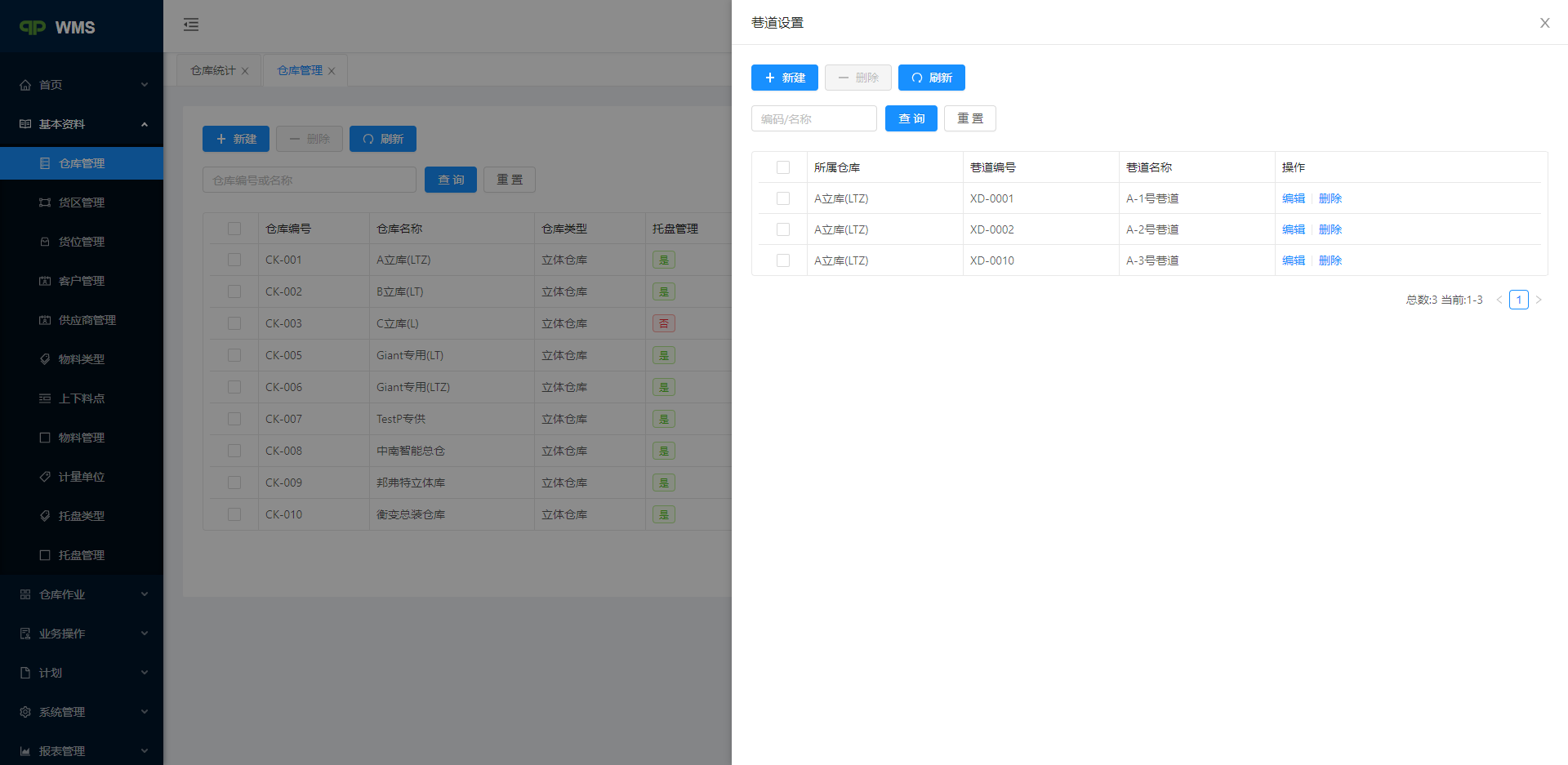
Task: Click the 上下料点 sidebar icon
Action: tap(45, 398)
